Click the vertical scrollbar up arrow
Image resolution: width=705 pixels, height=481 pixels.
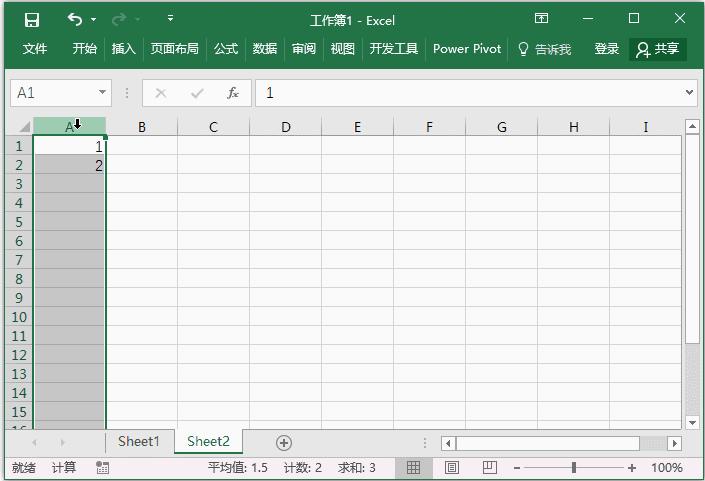(692, 126)
